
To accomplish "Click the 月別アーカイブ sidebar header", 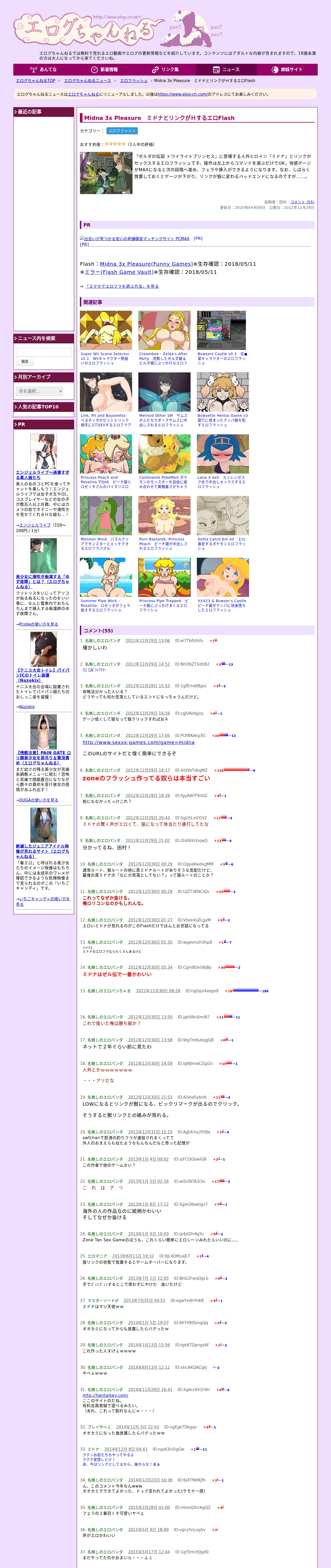I will pyautogui.click(x=44, y=377).
